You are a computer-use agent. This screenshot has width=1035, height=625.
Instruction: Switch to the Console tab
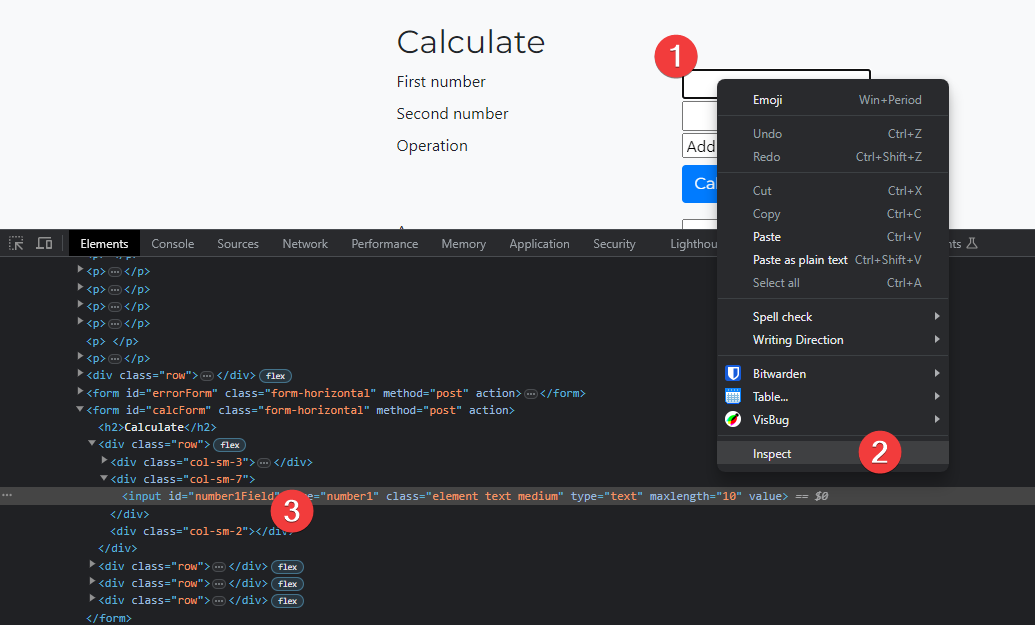[173, 244]
